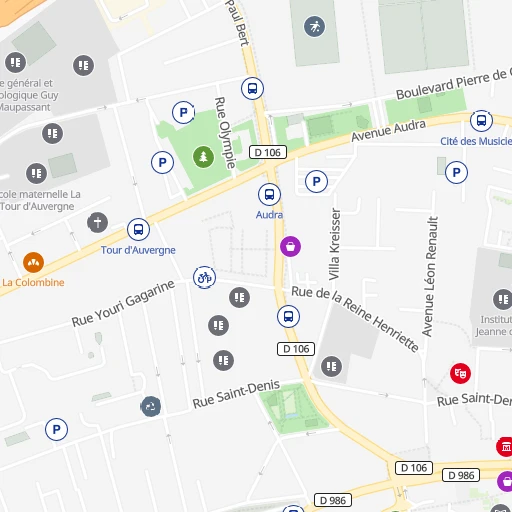The width and height of the screenshot is (512, 512).
Task: Click the football sports field icon
Action: (314, 26)
